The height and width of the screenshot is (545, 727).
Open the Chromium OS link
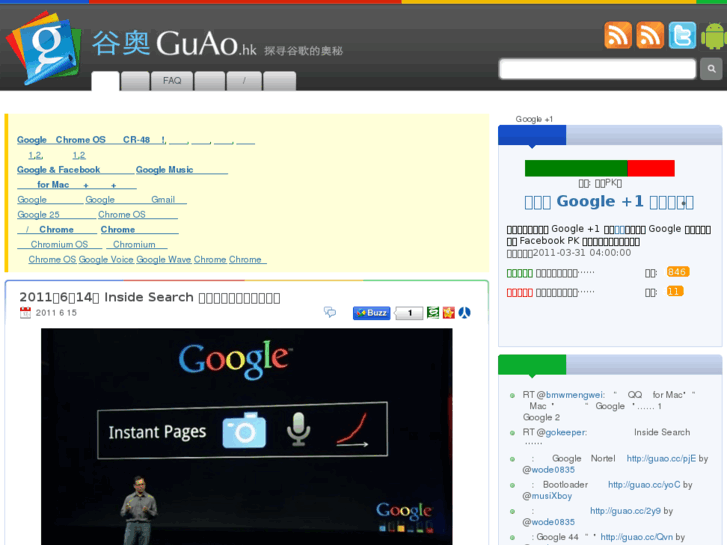[59, 244]
